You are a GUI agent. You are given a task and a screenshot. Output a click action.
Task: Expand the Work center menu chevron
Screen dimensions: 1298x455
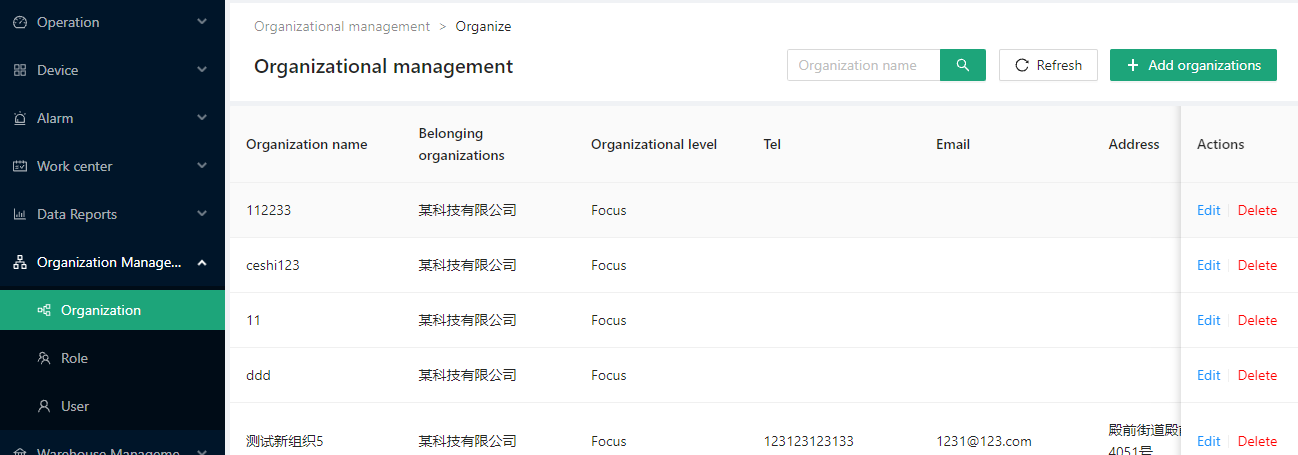click(x=202, y=166)
